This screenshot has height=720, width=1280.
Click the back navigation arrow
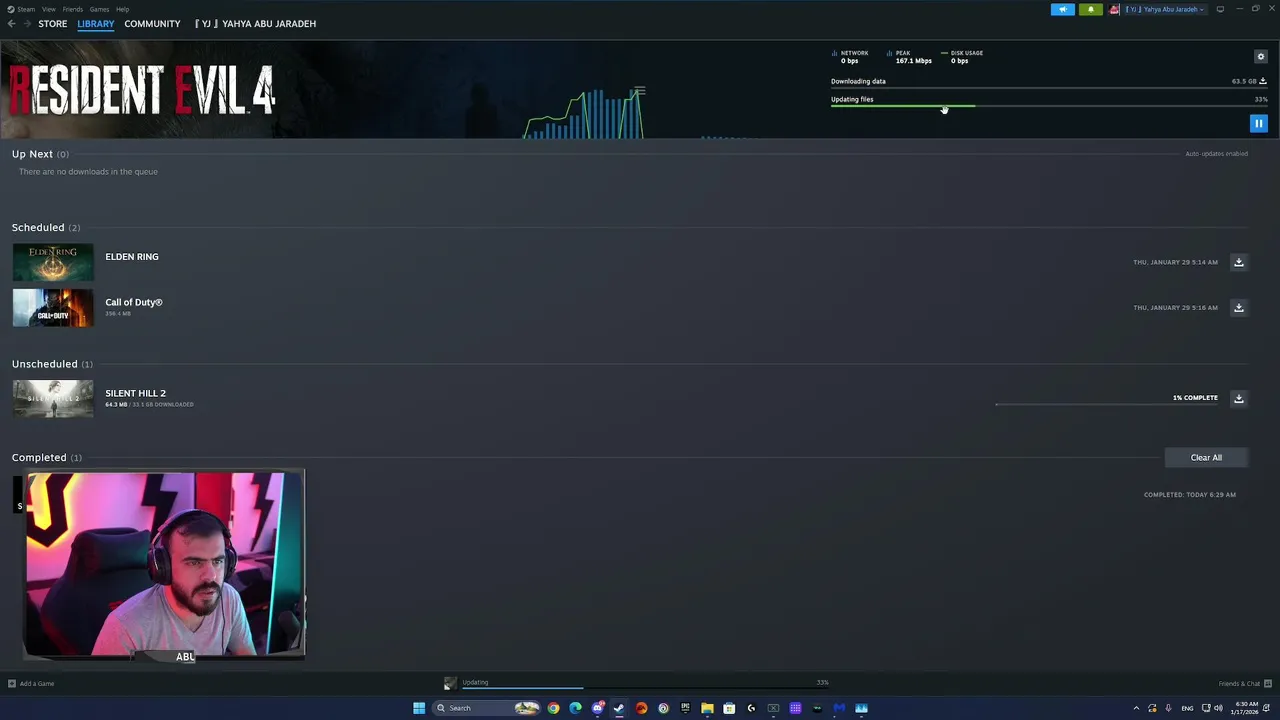(x=11, y=24)
